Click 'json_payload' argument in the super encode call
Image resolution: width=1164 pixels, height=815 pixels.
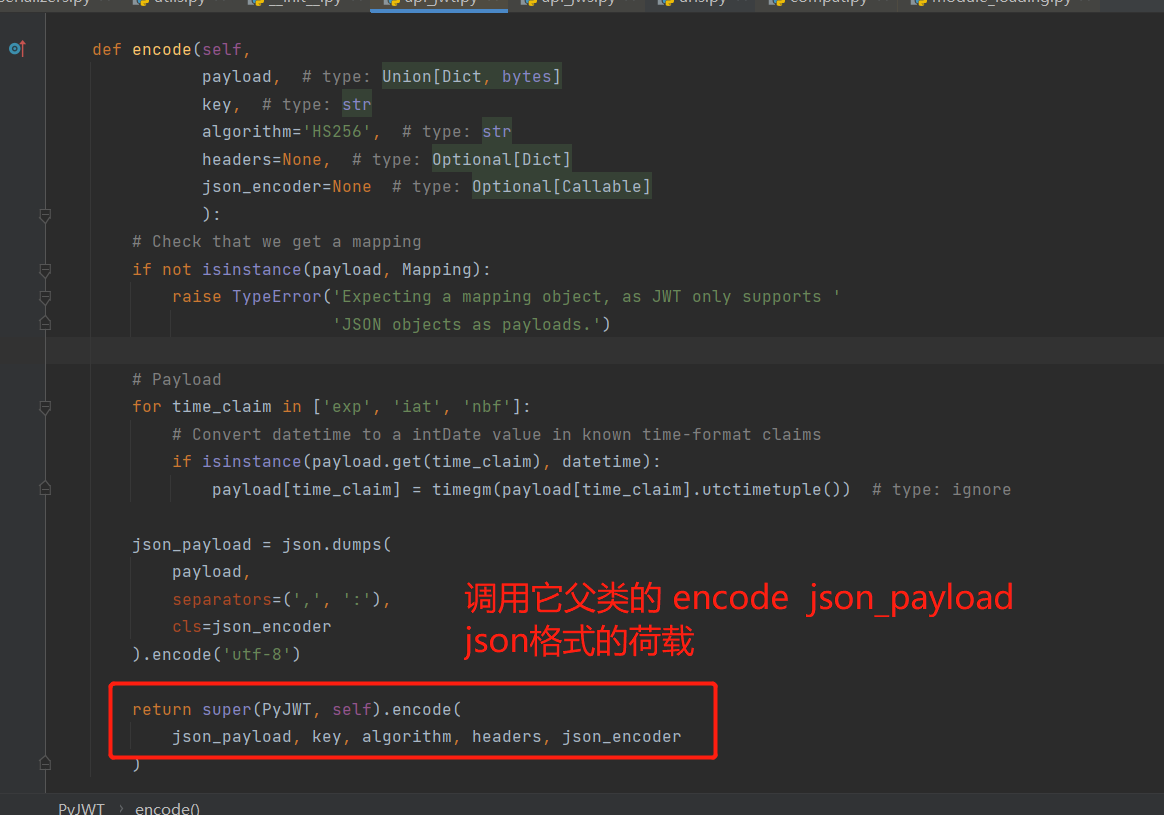(x=232, y=737)
